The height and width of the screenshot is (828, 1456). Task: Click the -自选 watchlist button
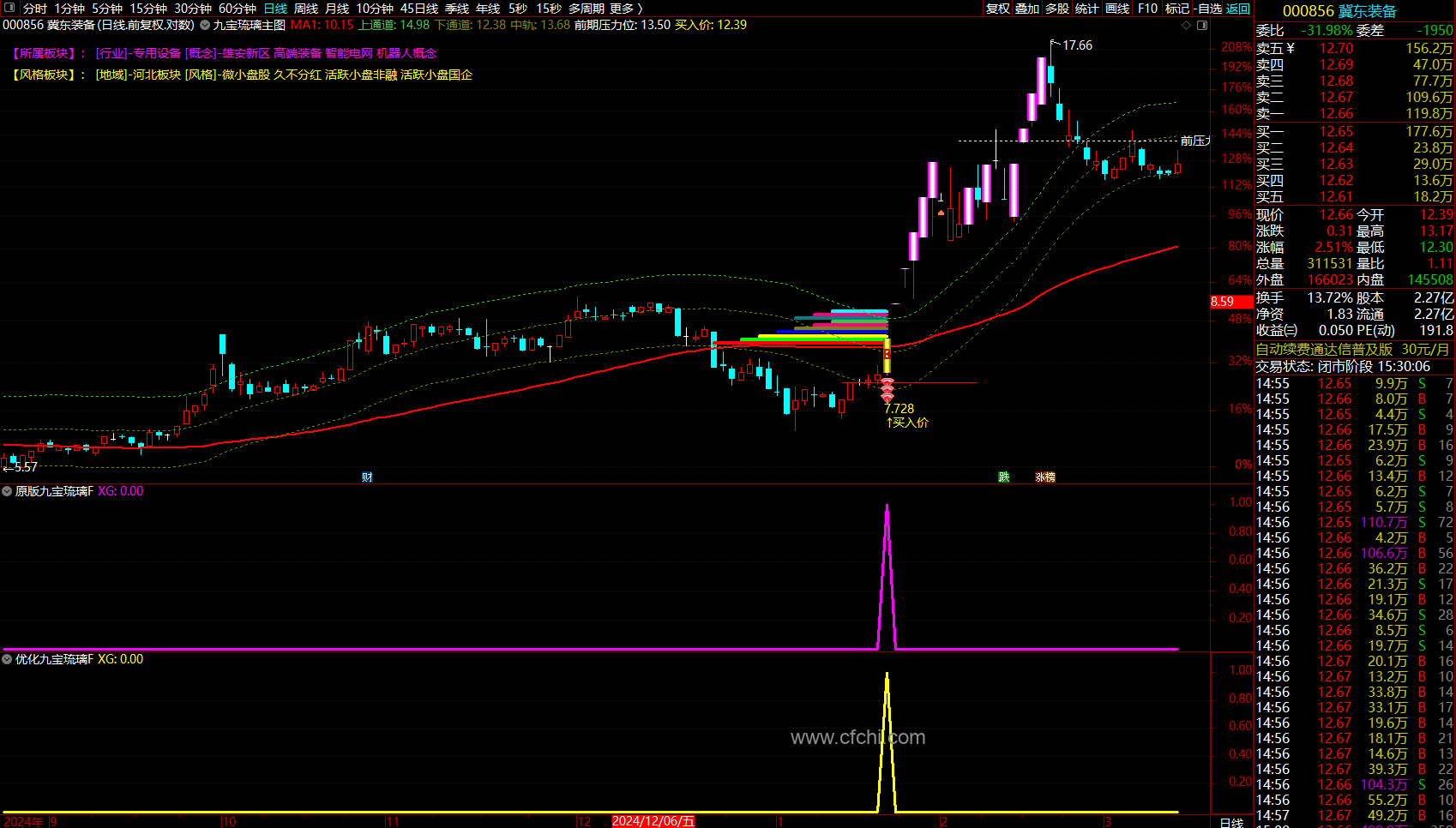(1208, 9)
